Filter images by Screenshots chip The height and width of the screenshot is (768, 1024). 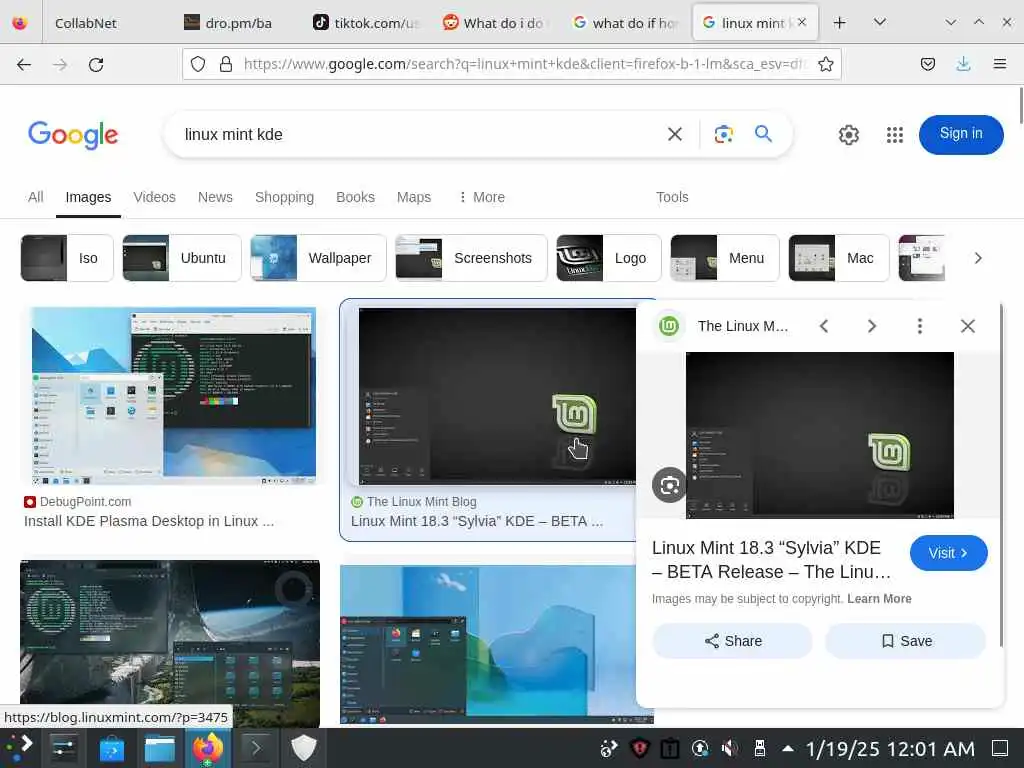(x=472, y=258)
